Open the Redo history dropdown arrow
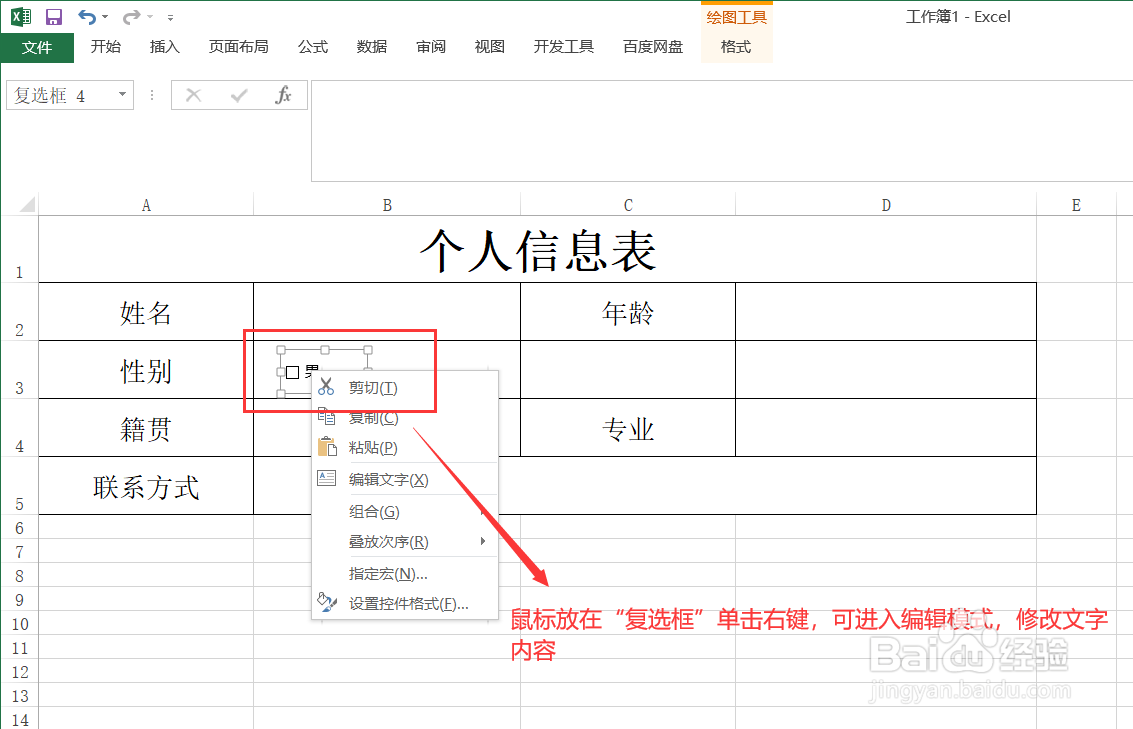 coord(150,17)
